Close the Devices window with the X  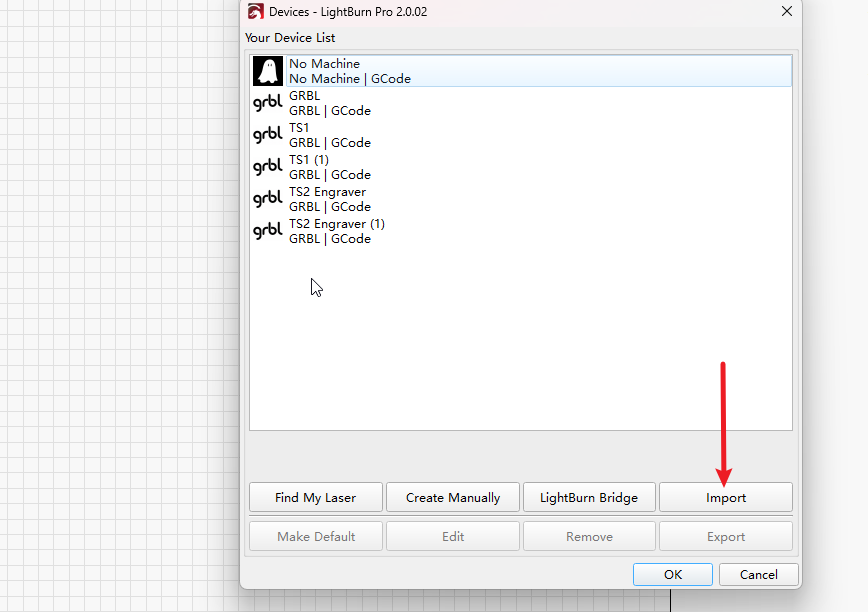click(787, 11)
